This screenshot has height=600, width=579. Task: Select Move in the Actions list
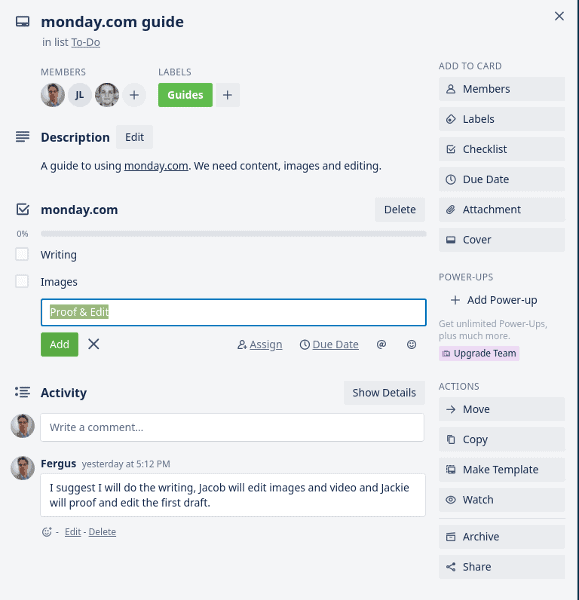502,409
